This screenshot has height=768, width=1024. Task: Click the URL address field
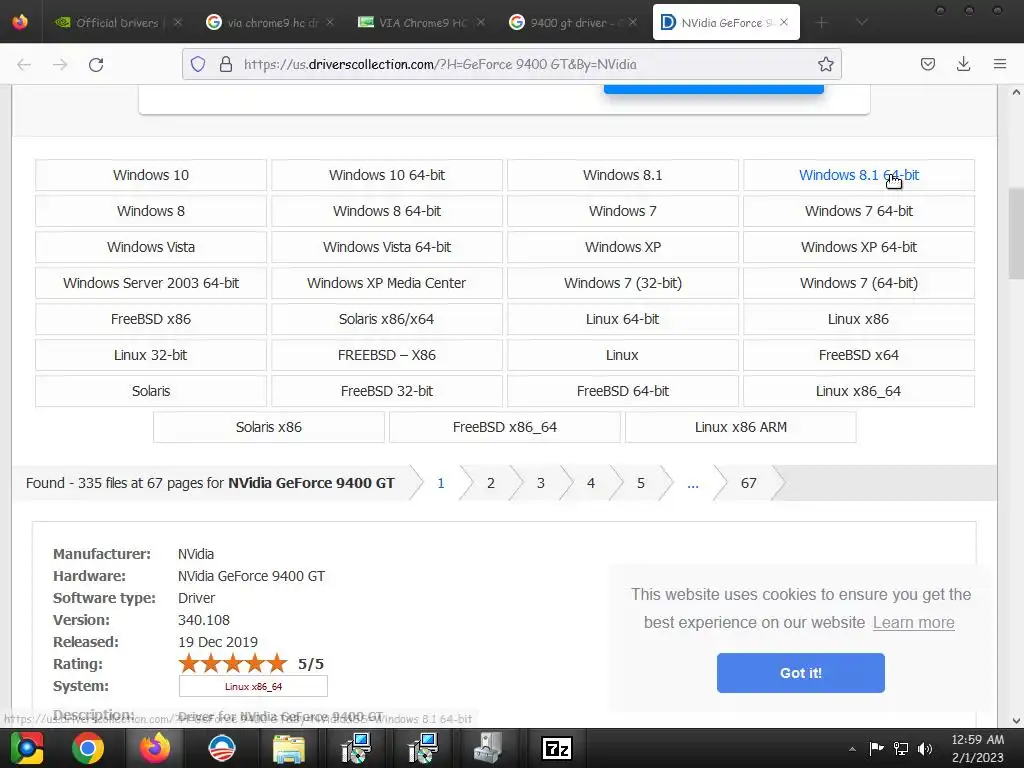pos(512,64)
